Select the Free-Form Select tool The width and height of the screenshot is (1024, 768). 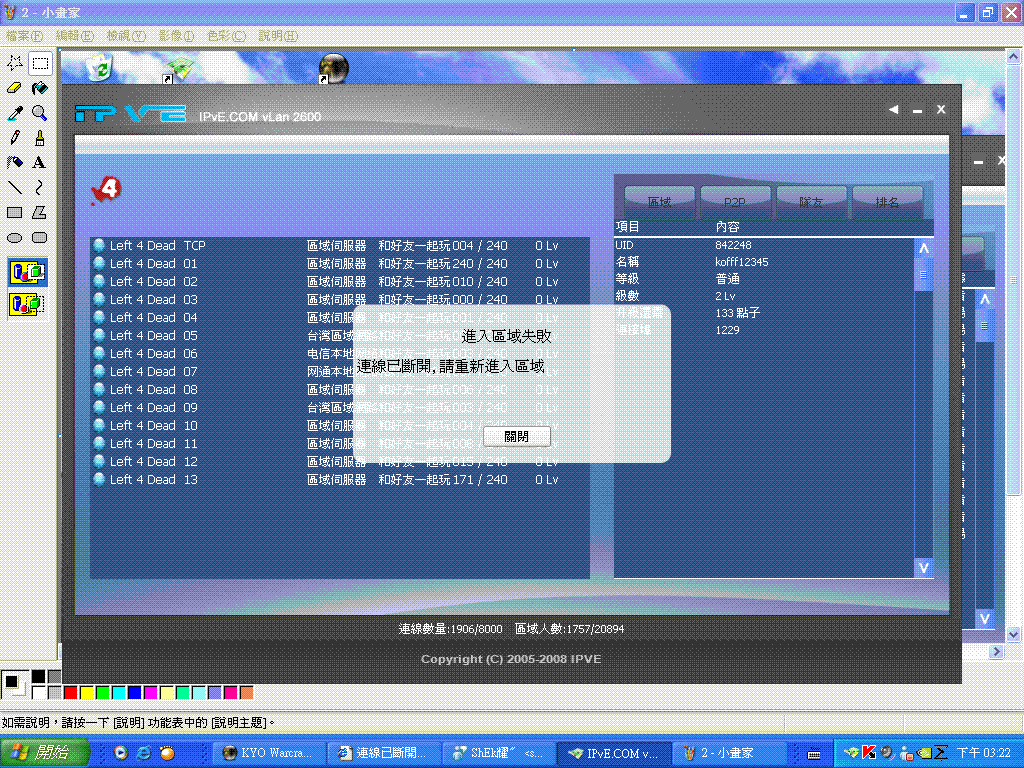(x=14, y=63)
